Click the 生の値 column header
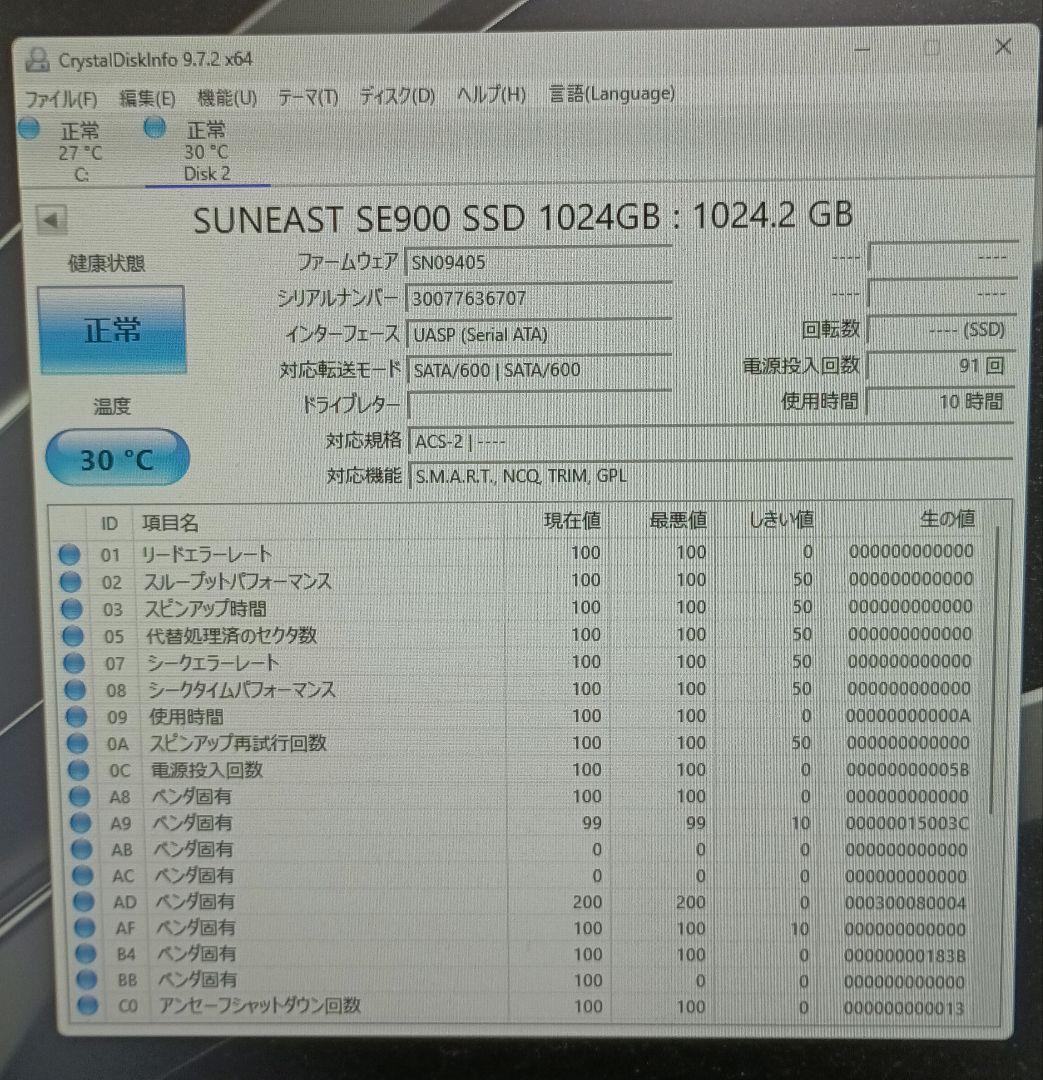 pos(948,518)
